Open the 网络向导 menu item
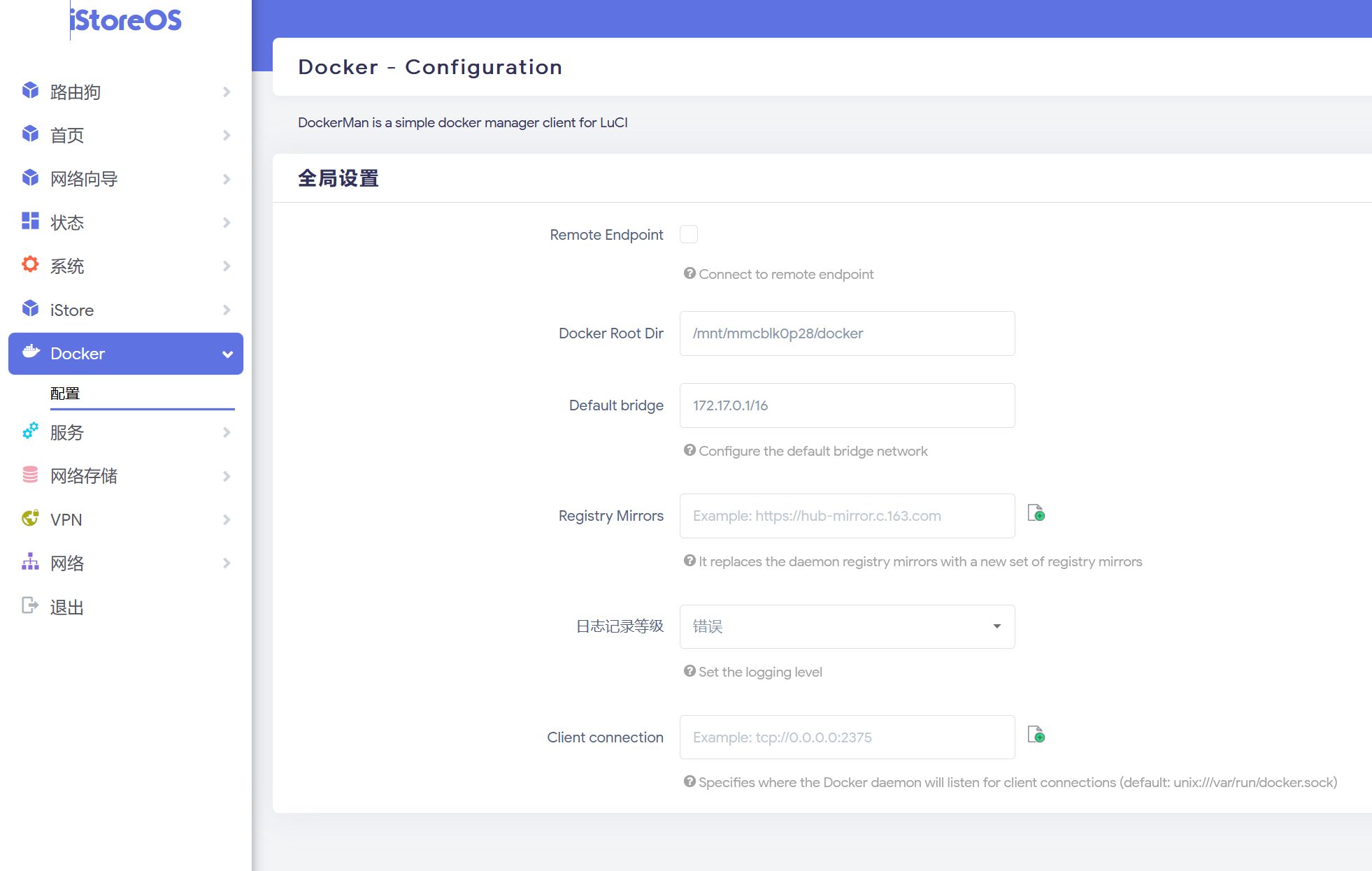This screenshot has height=871, width=1372. pyautogui.click(x=126, y=179)
